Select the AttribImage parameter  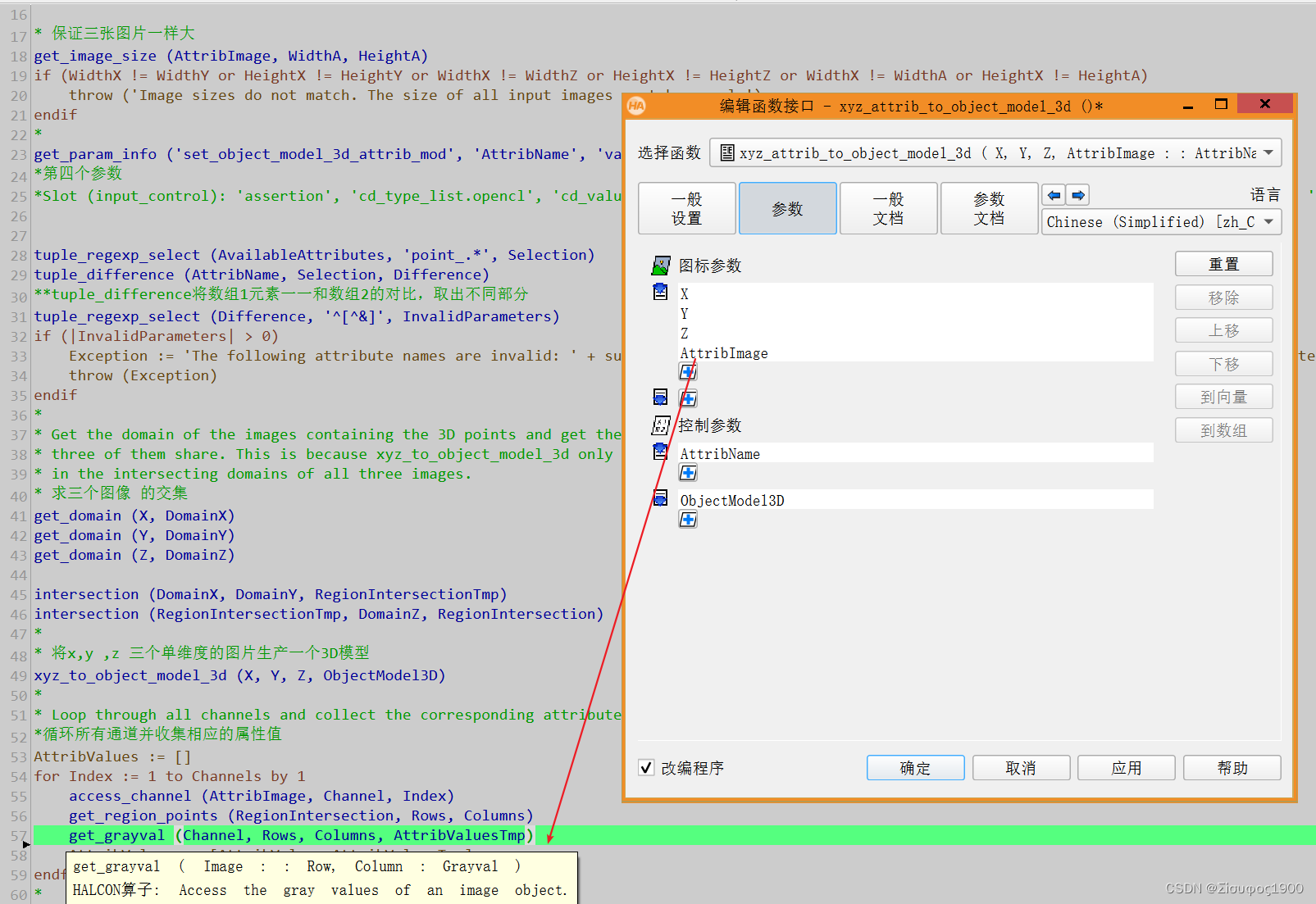[x=915, y=352]
